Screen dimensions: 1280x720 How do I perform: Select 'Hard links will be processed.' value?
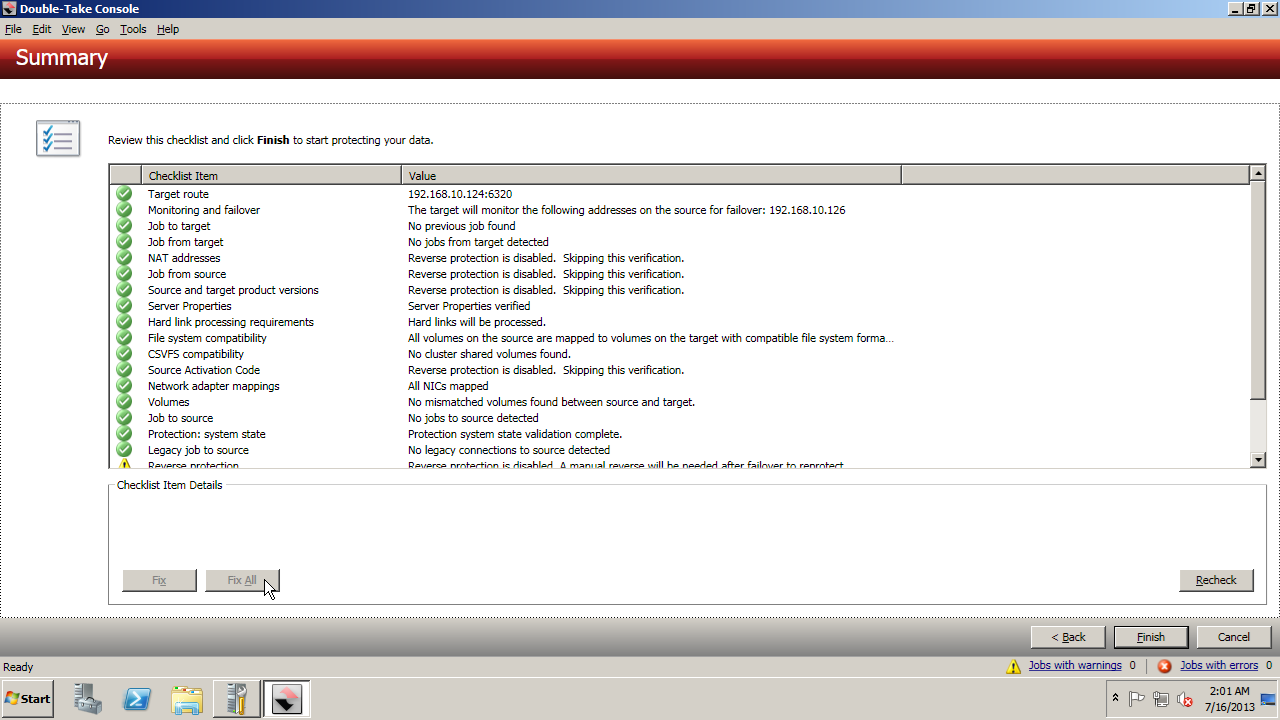477,322
